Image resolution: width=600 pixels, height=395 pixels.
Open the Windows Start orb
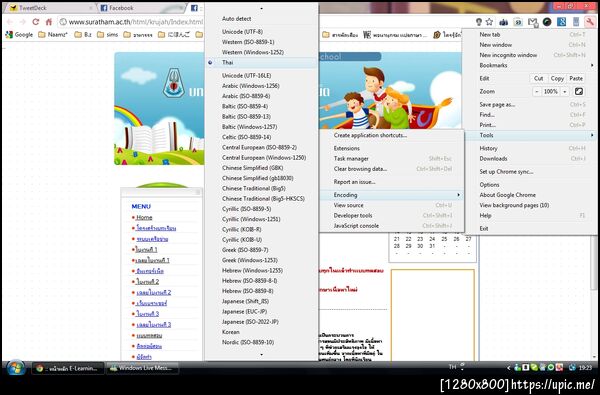[x=16, y=368]
